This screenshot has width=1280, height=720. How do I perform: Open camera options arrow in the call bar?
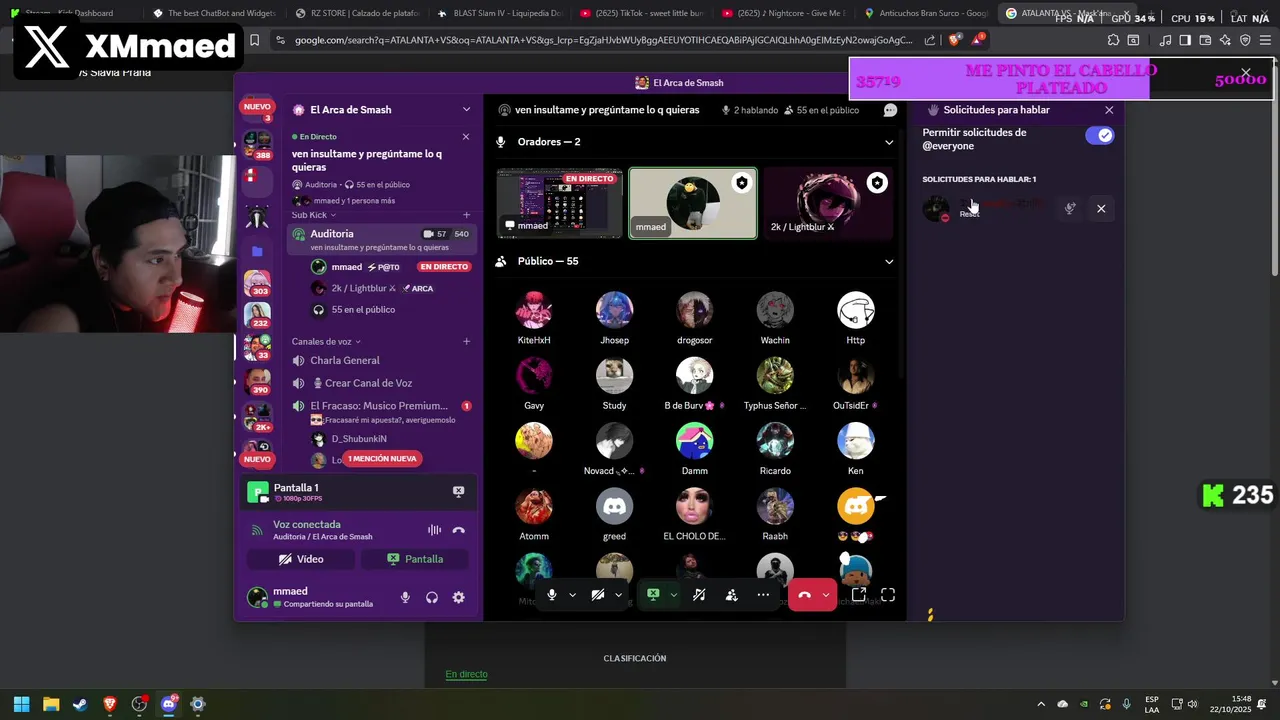tap(618, 594)
